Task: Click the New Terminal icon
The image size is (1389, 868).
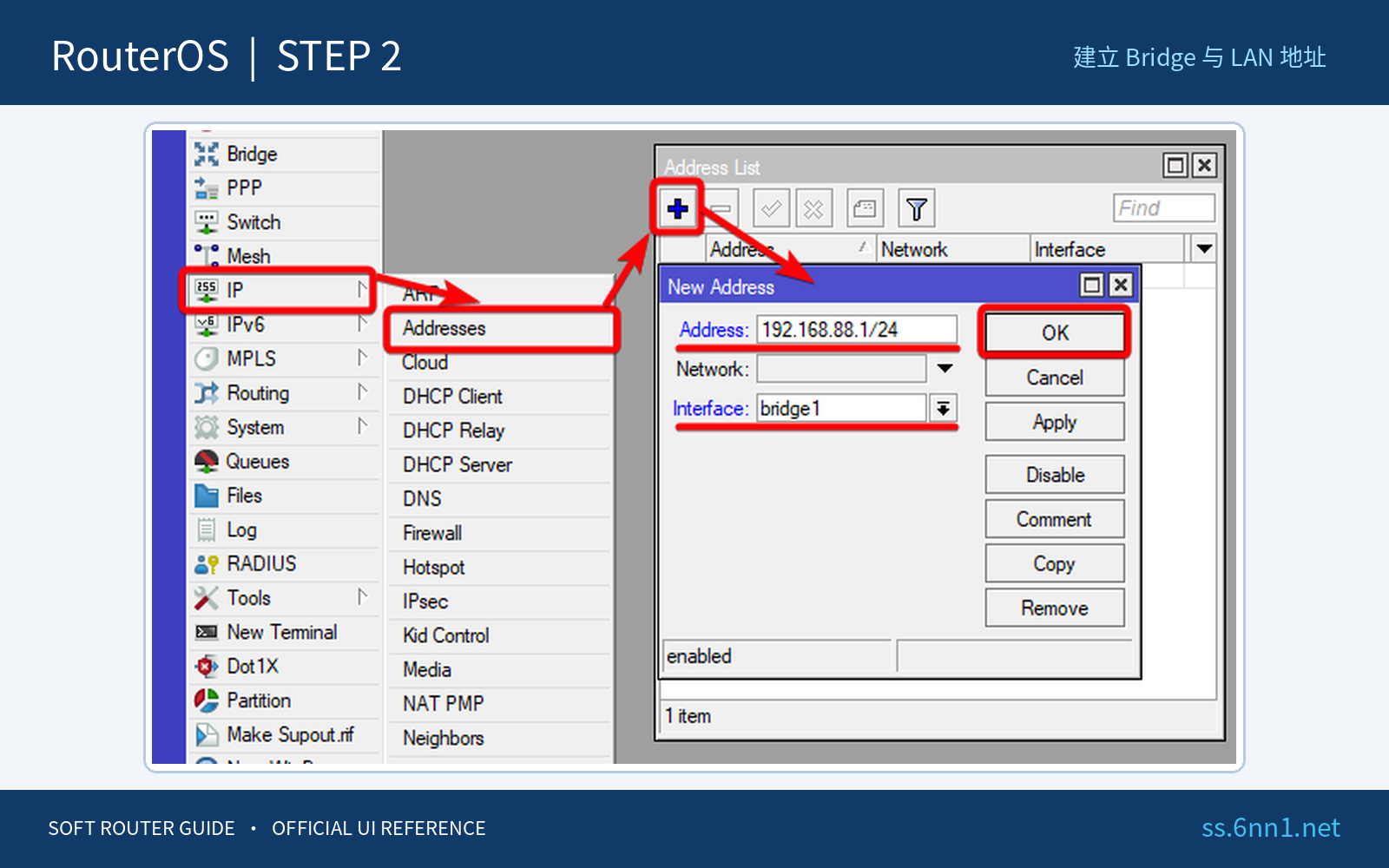Action: [x=207, y=632]
